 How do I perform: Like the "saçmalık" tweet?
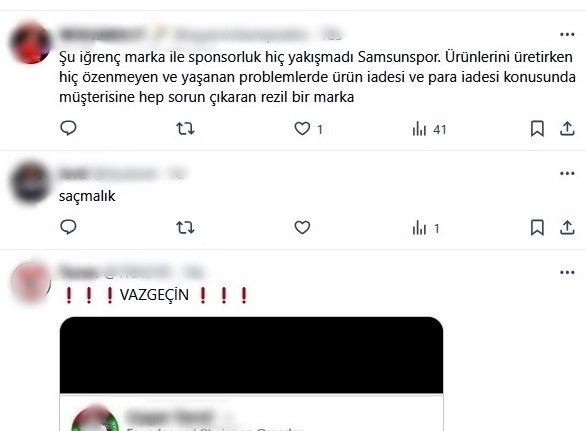(302, 227)
